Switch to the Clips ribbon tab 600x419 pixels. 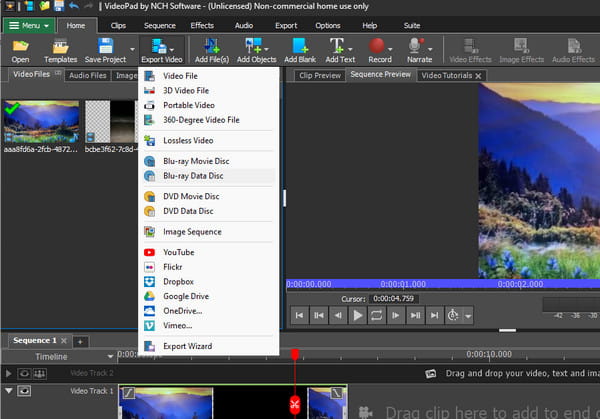pyautogui.click(x=118, y=26)
